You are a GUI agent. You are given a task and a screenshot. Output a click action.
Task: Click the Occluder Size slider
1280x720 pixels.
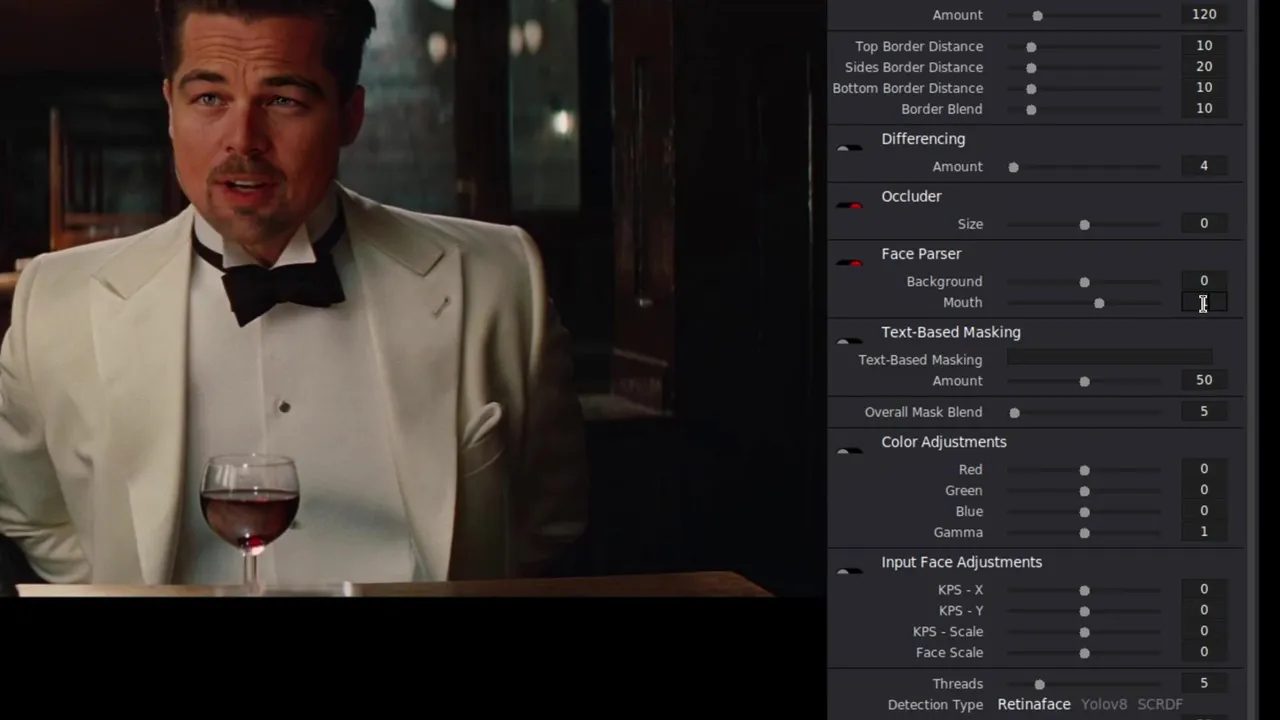point(1084,225)
